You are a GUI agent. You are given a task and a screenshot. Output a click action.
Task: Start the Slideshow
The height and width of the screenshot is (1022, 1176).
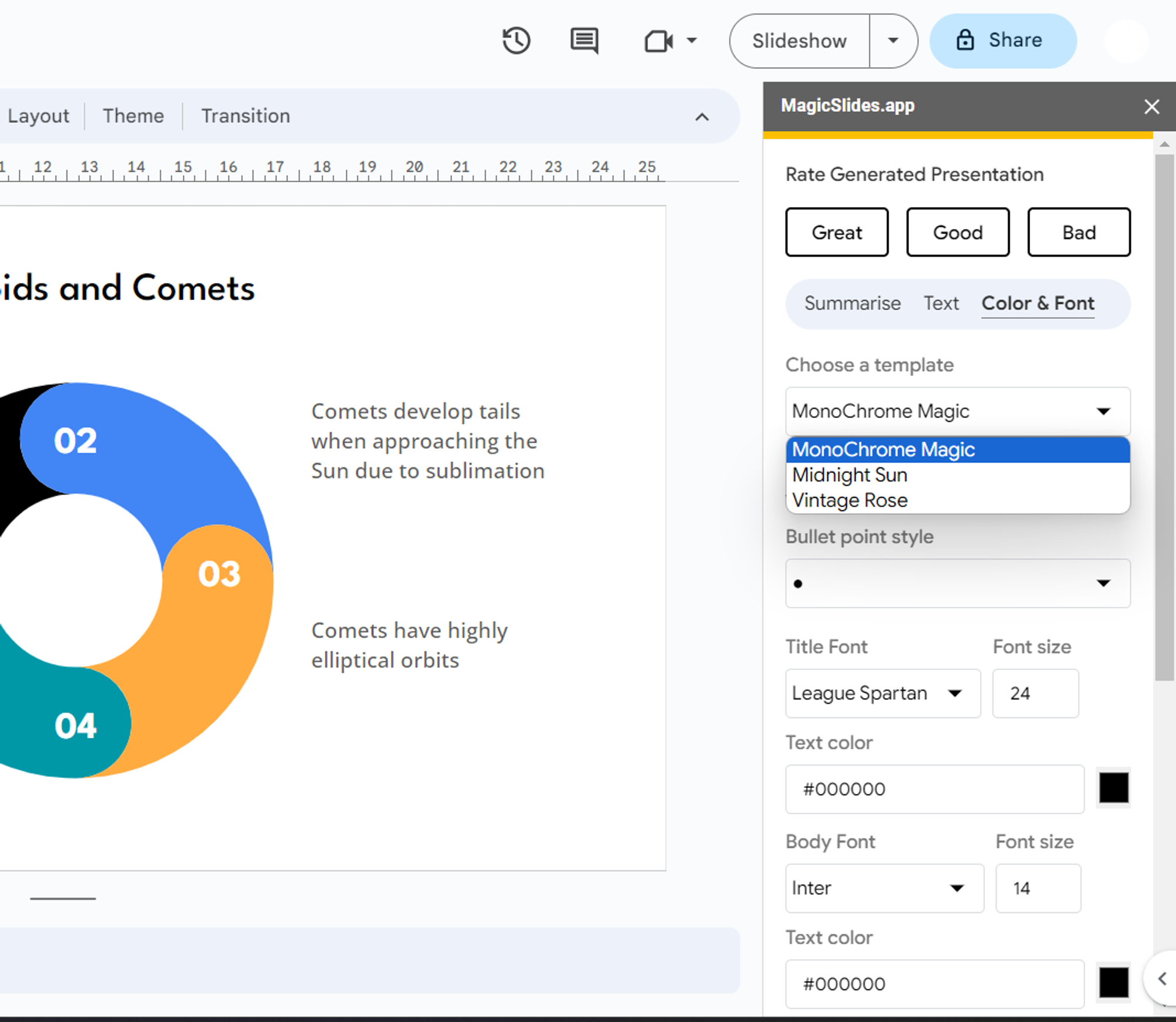[799, 41]
